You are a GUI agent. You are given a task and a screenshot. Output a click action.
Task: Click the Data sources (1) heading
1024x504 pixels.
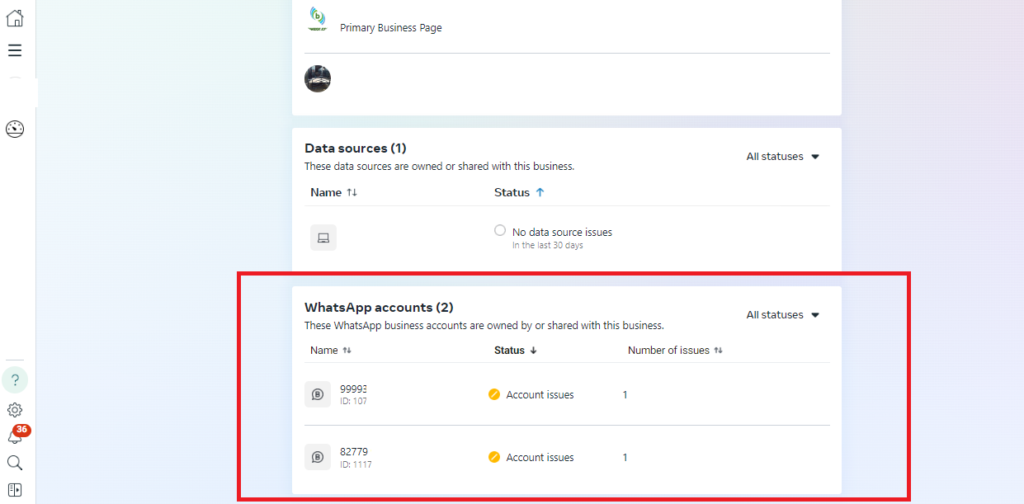355,148
